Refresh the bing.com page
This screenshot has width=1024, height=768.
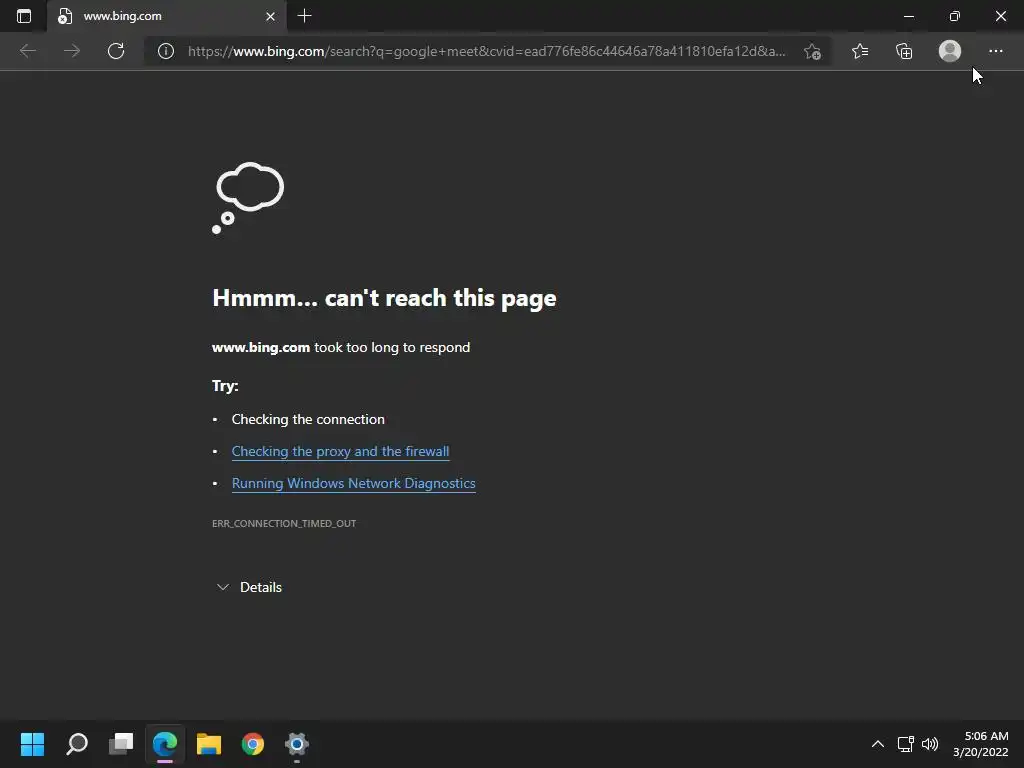(x=116, y=51)
